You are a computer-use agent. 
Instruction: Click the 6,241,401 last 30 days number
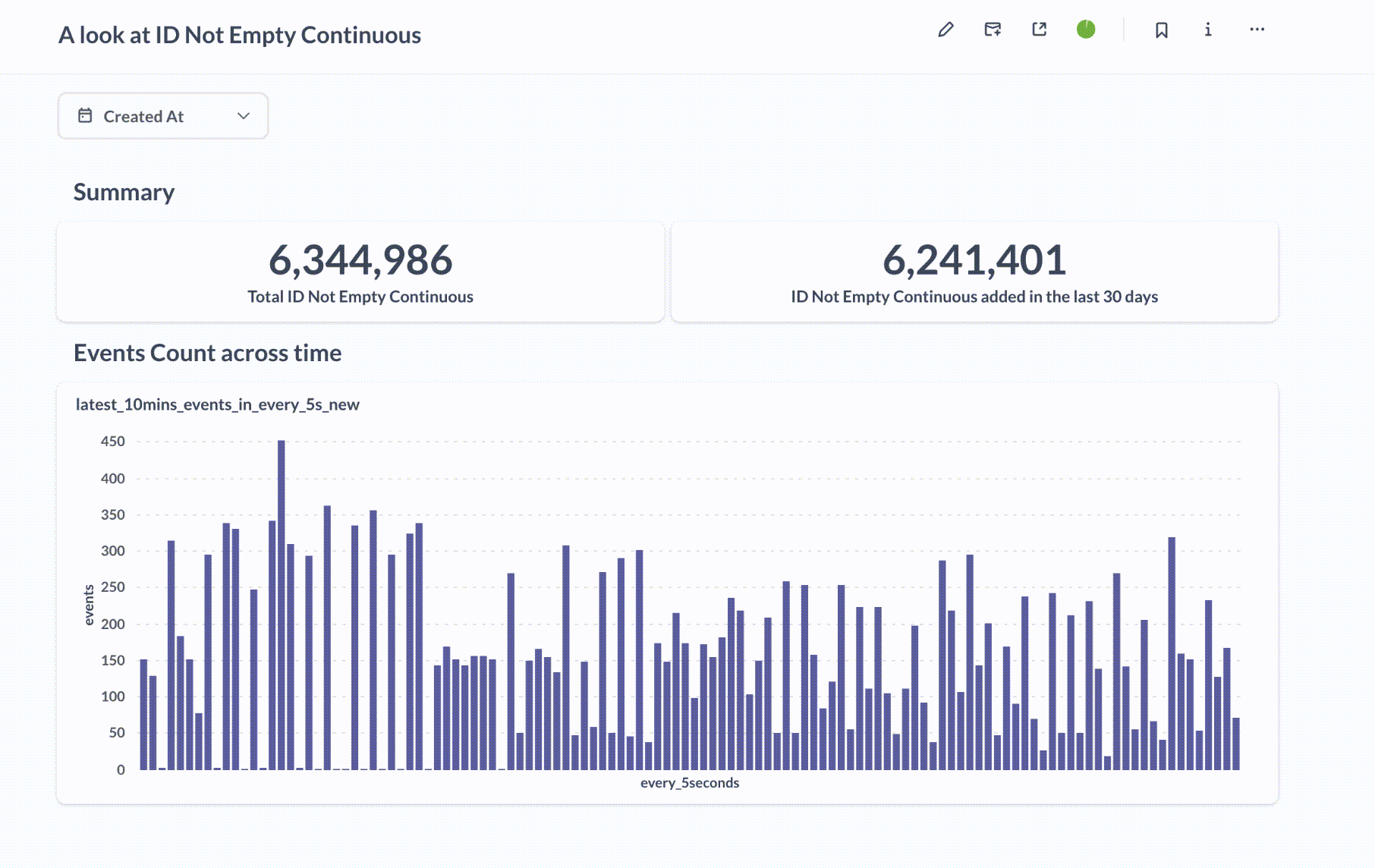point(974,260)
